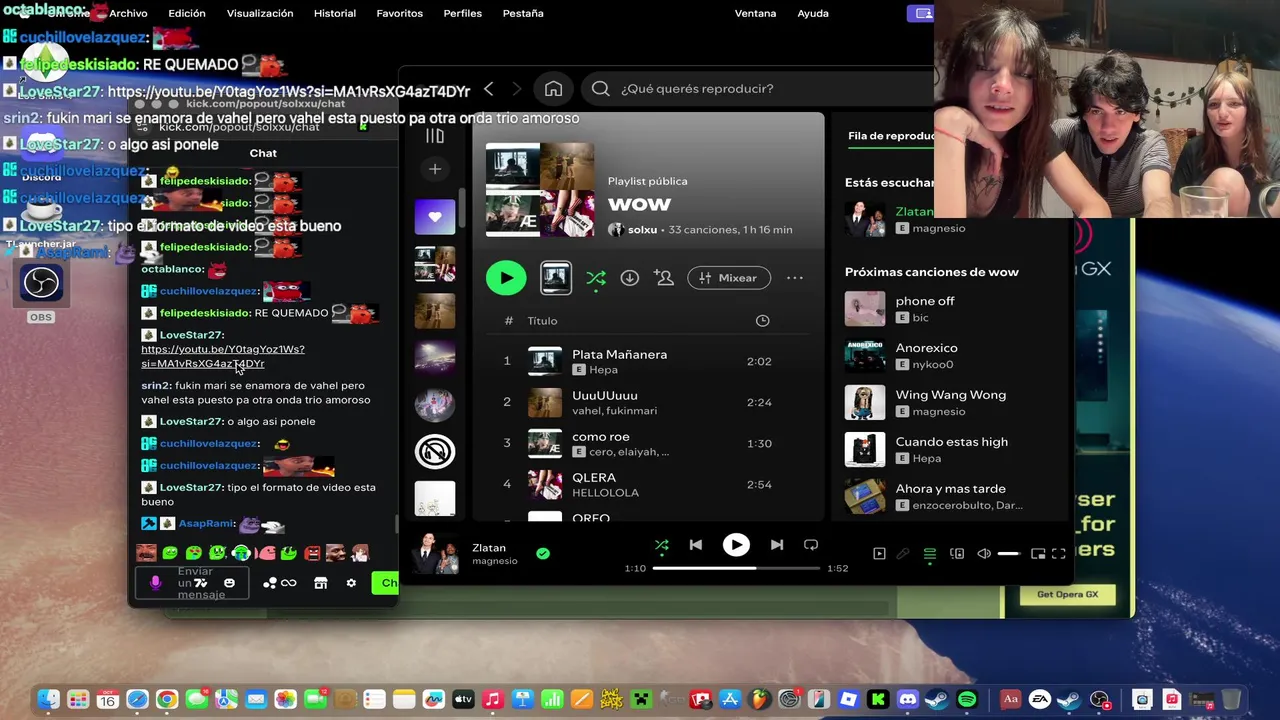Open the Edición menu
This screenshot has width=1280, height=720.
pos(187,13)
